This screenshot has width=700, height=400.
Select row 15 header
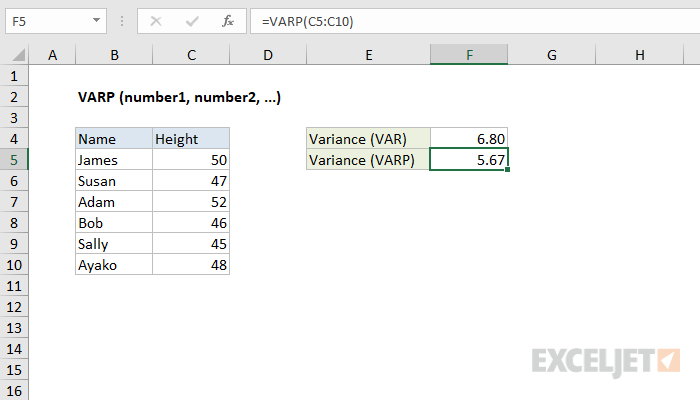coord(14,370)
